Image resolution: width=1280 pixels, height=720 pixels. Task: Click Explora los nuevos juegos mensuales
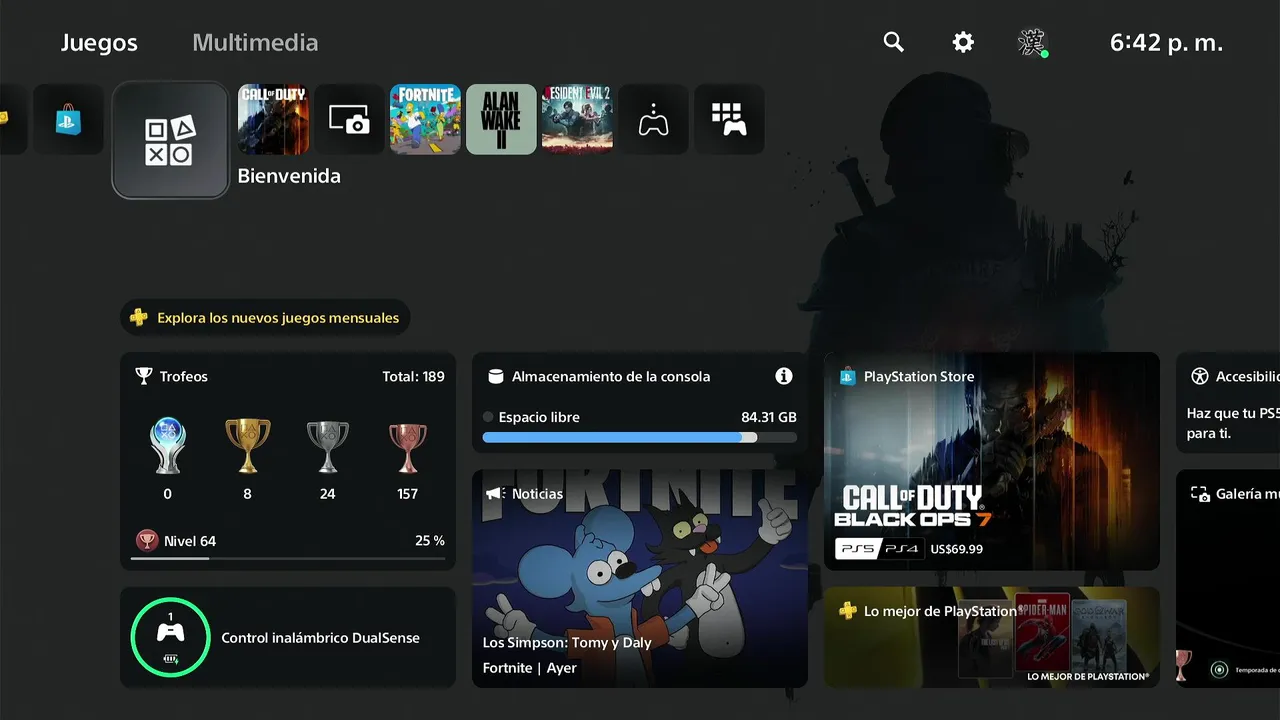point(265,318)
